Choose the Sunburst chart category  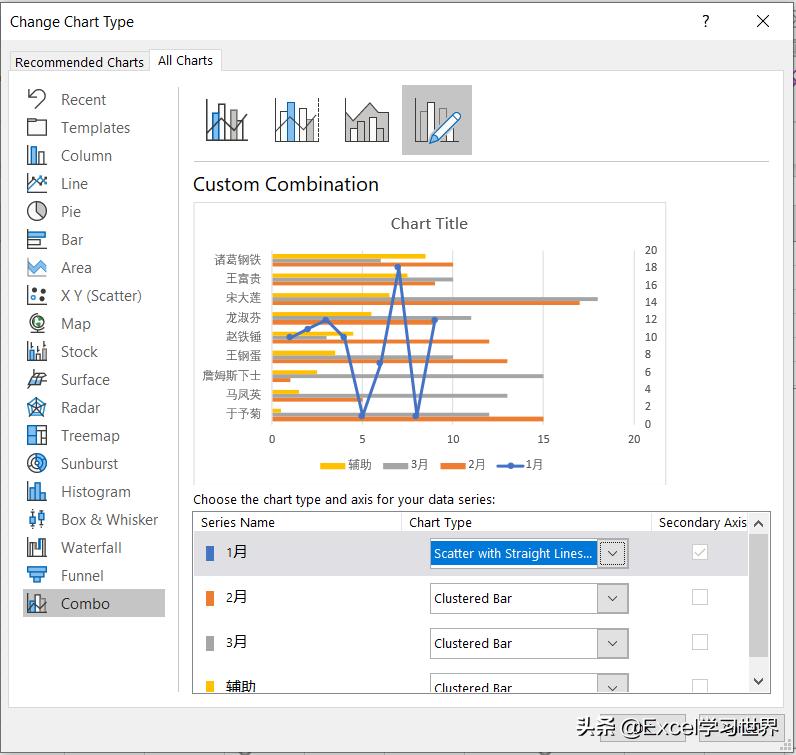pos(89,464)
